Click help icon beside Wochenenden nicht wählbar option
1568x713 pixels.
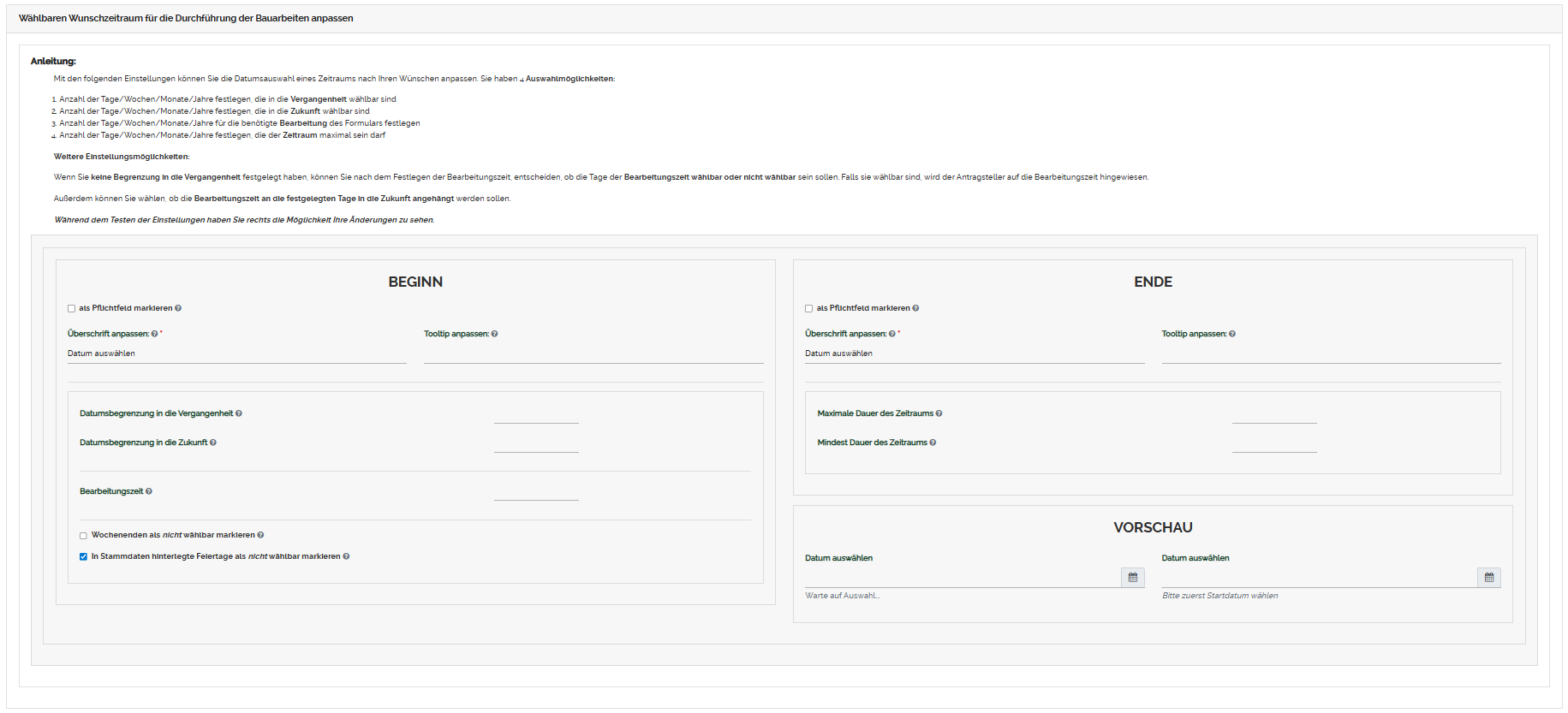pyautogui.click(x=260, y=535)
